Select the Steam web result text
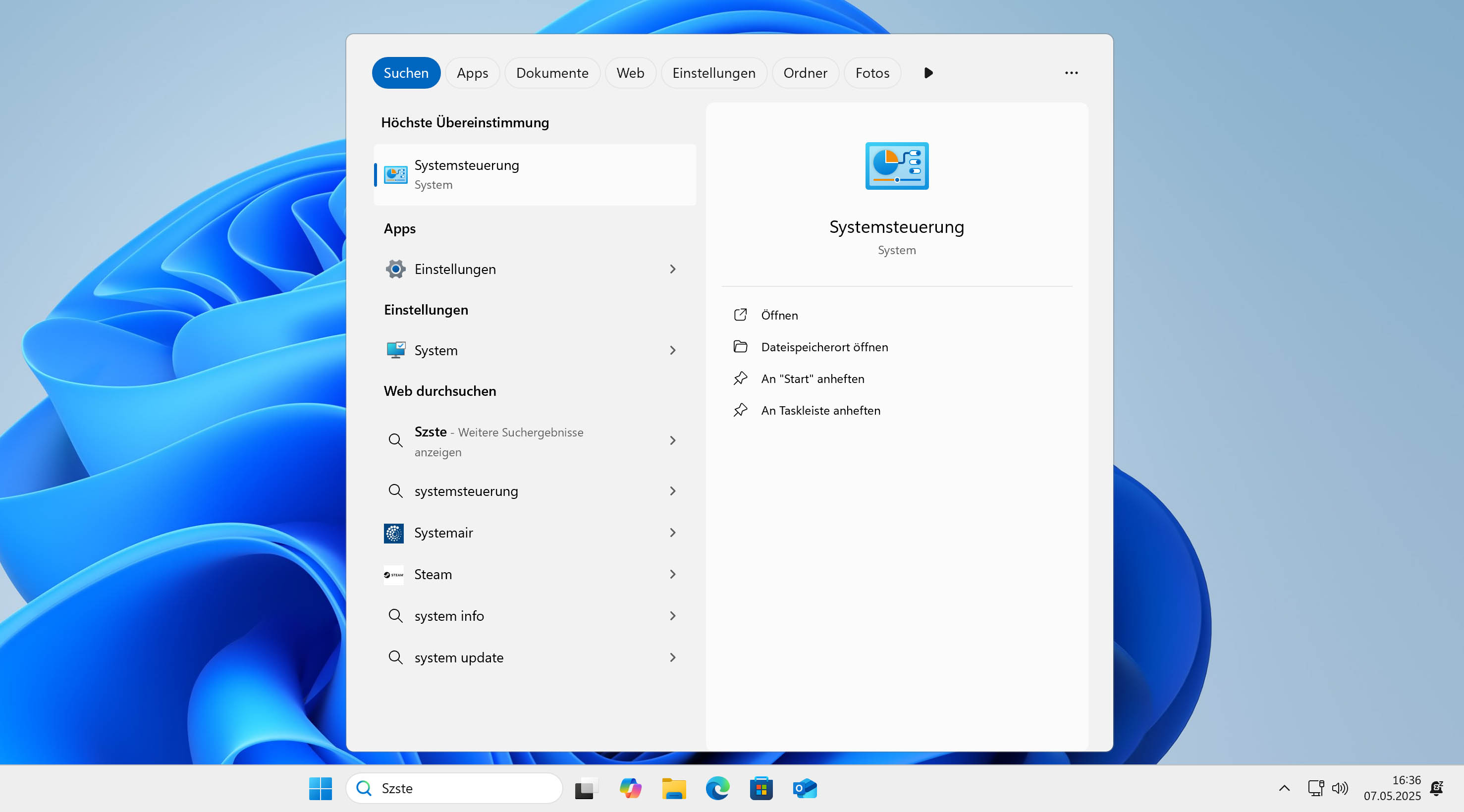Viewport: 1464px width, 812px height. tap(433, 575)
